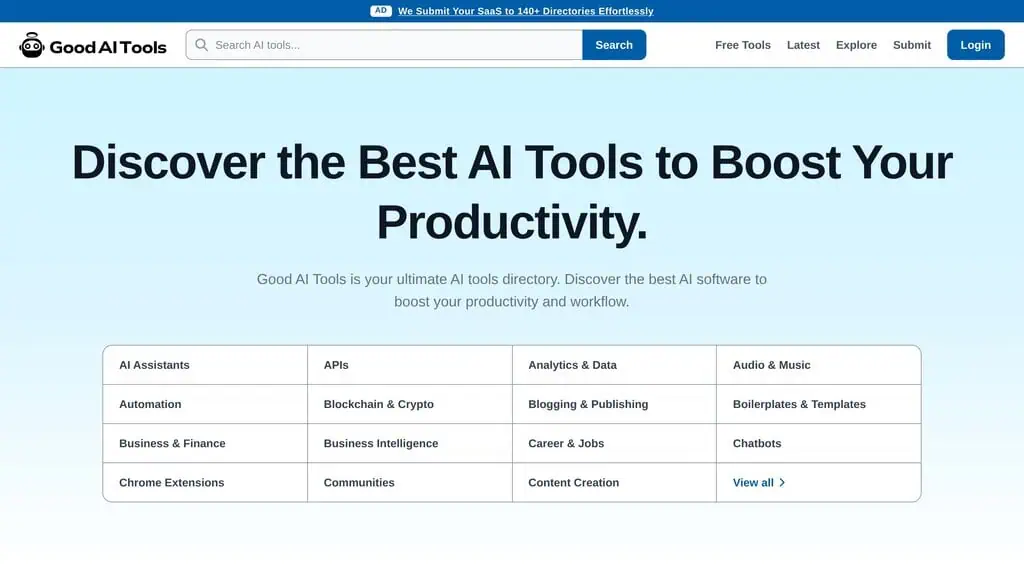Select the APIs category

409,365
